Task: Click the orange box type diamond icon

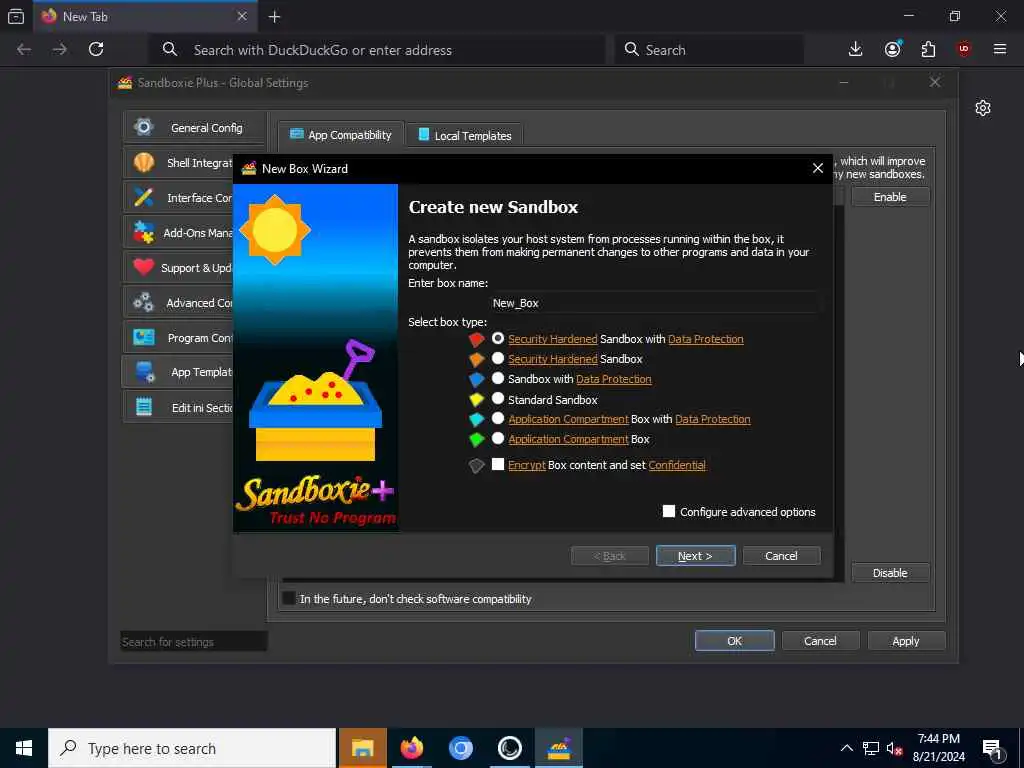Action: pos(477,359)
